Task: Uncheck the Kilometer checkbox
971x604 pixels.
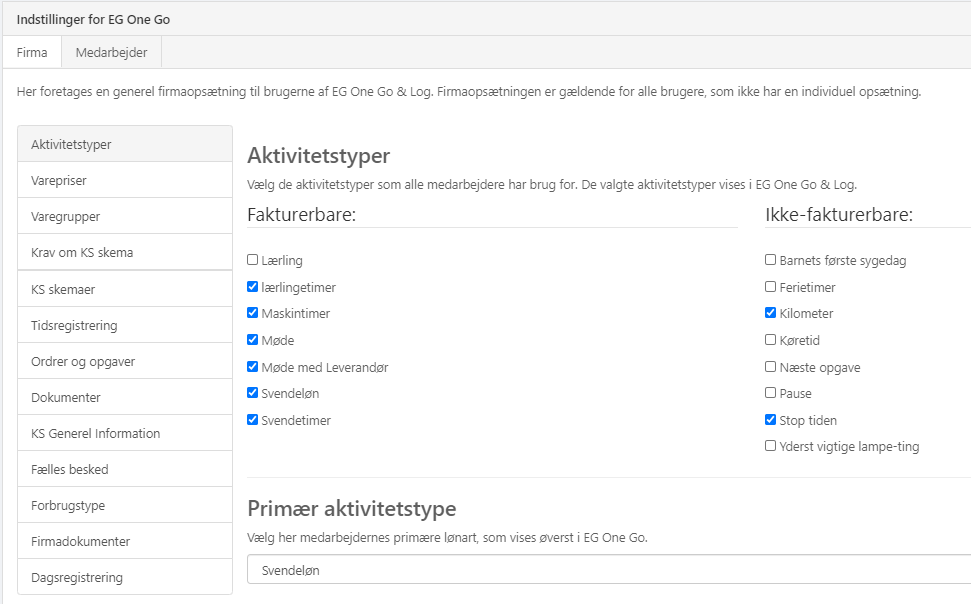Action: pos(770,314)
